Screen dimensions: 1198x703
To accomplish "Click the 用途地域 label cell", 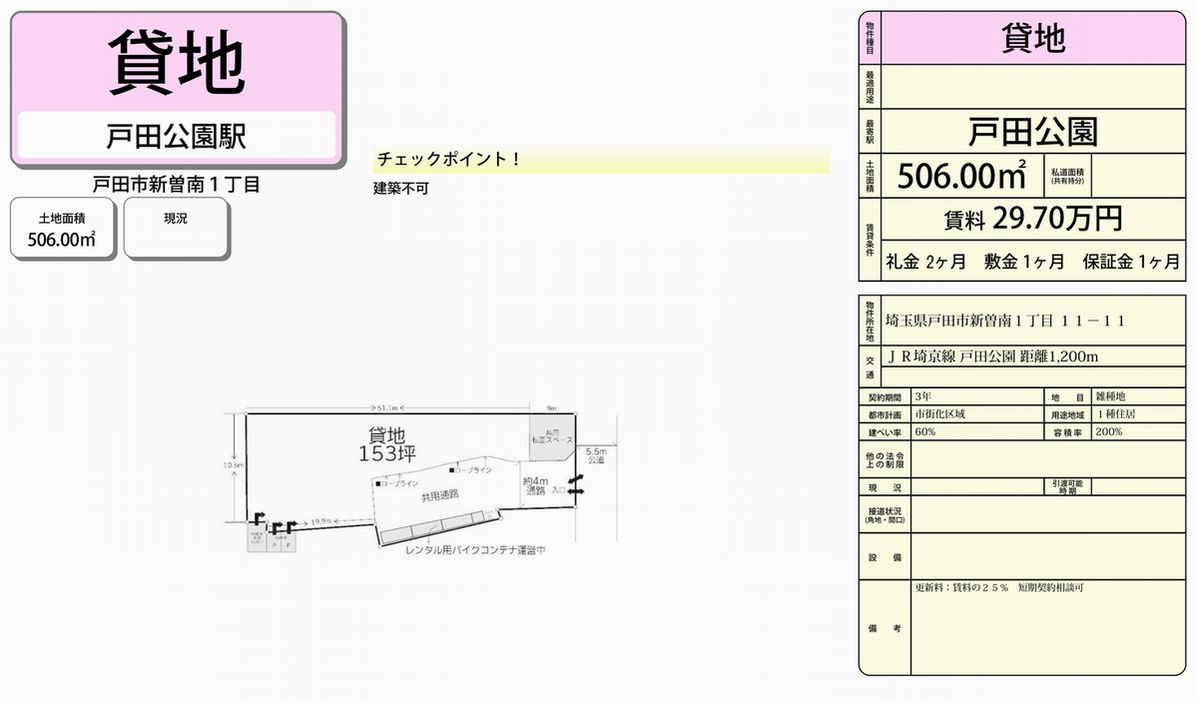I will click(1068, 415).
